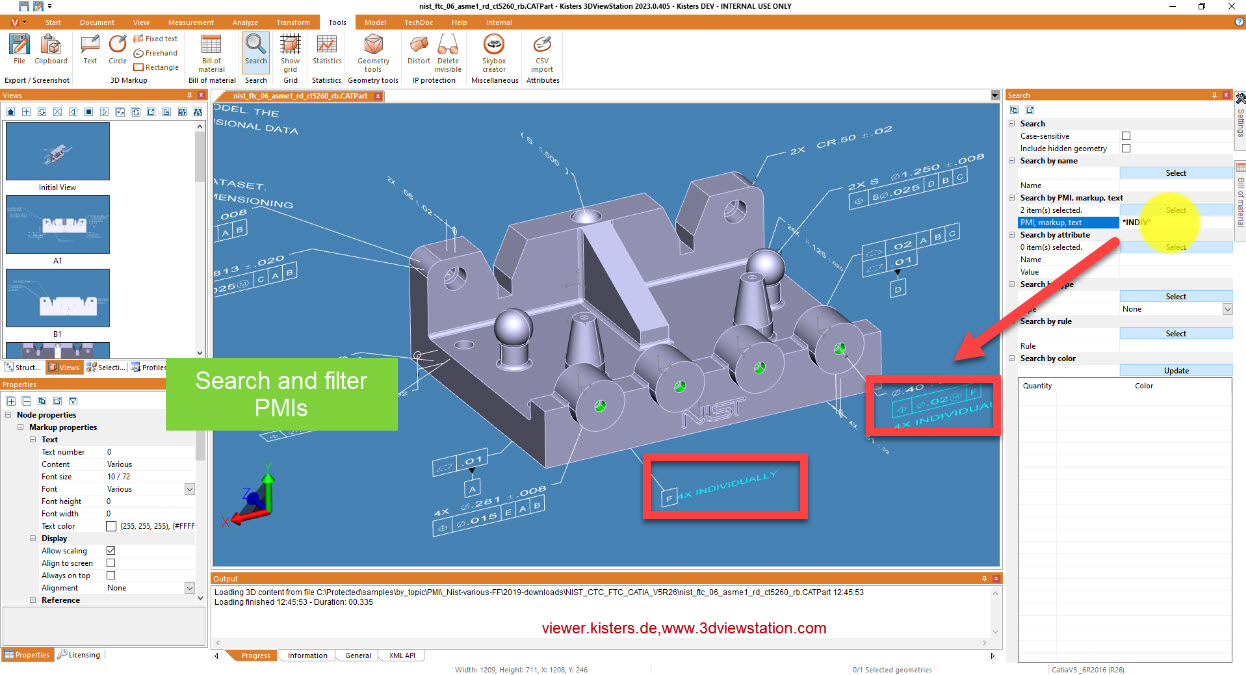Open the Analyze ribbon tab
This screenshot has width=1246, height=675.
click(x=245, y=22)
